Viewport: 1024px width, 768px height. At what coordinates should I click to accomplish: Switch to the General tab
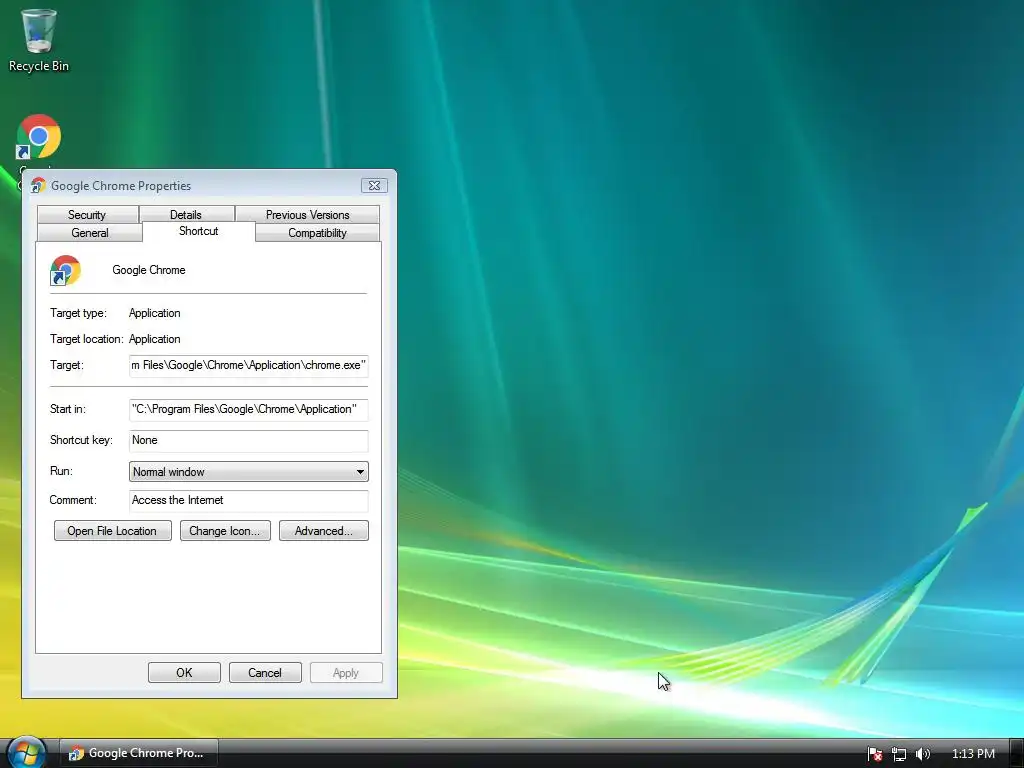tap(90, 232)
